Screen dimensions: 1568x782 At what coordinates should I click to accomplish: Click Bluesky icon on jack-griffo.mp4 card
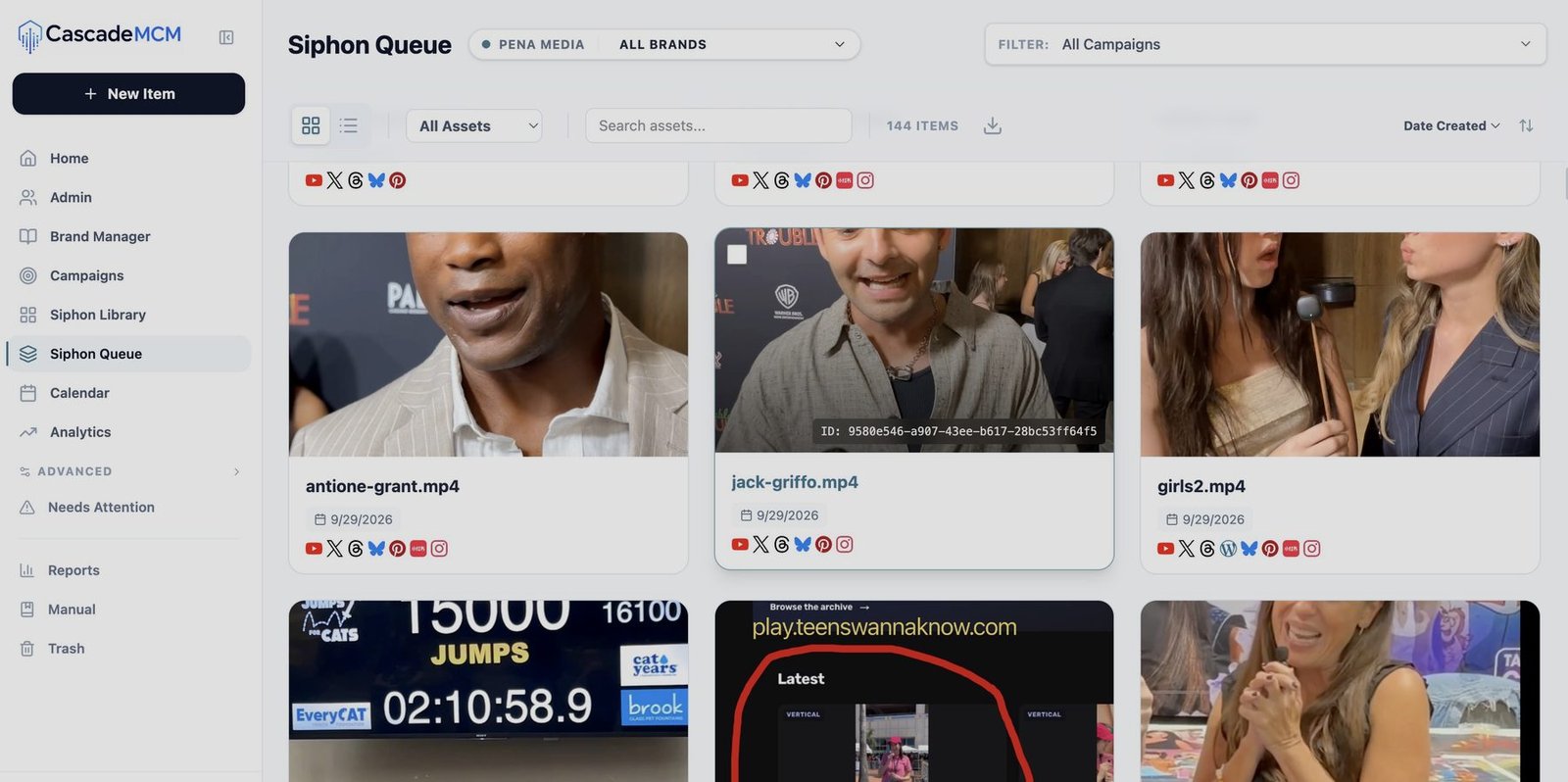coord(803,544)
